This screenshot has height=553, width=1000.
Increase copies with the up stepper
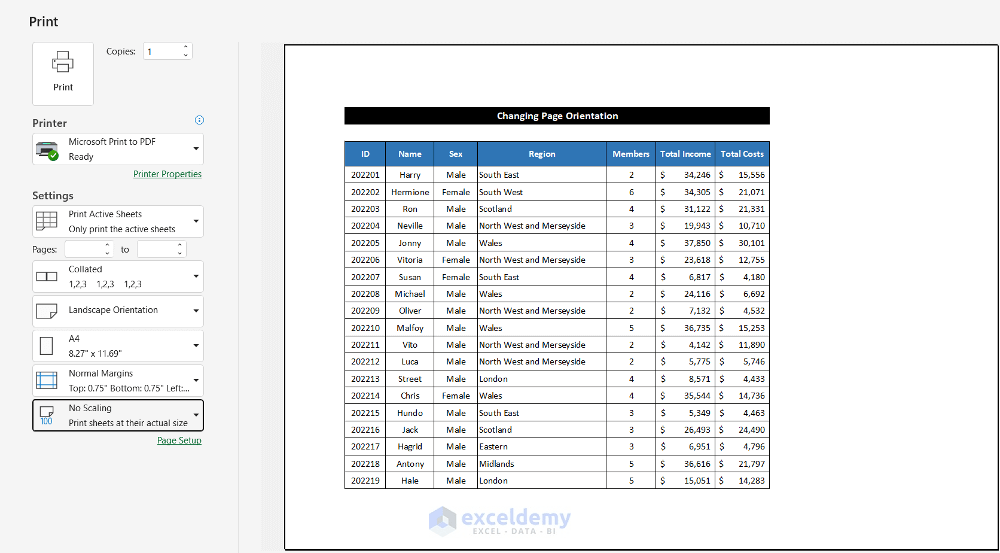click(186, 47)
